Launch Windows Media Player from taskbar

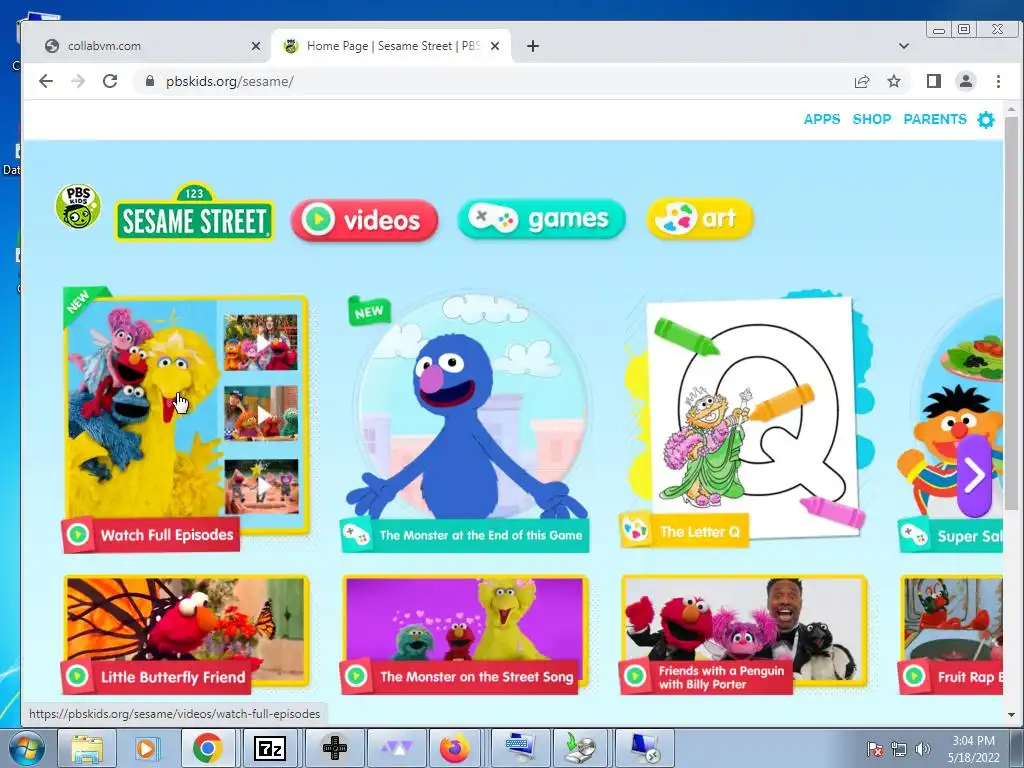146,748
